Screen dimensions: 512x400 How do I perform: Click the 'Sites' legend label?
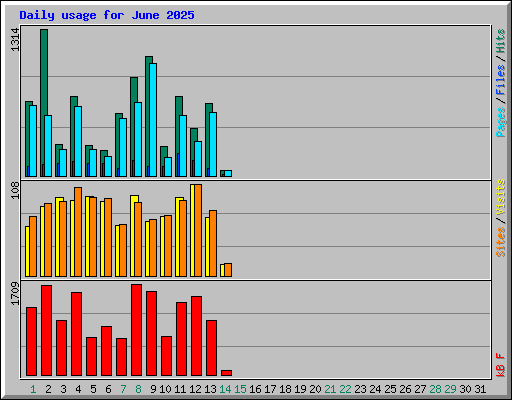(x=501, y=242)
